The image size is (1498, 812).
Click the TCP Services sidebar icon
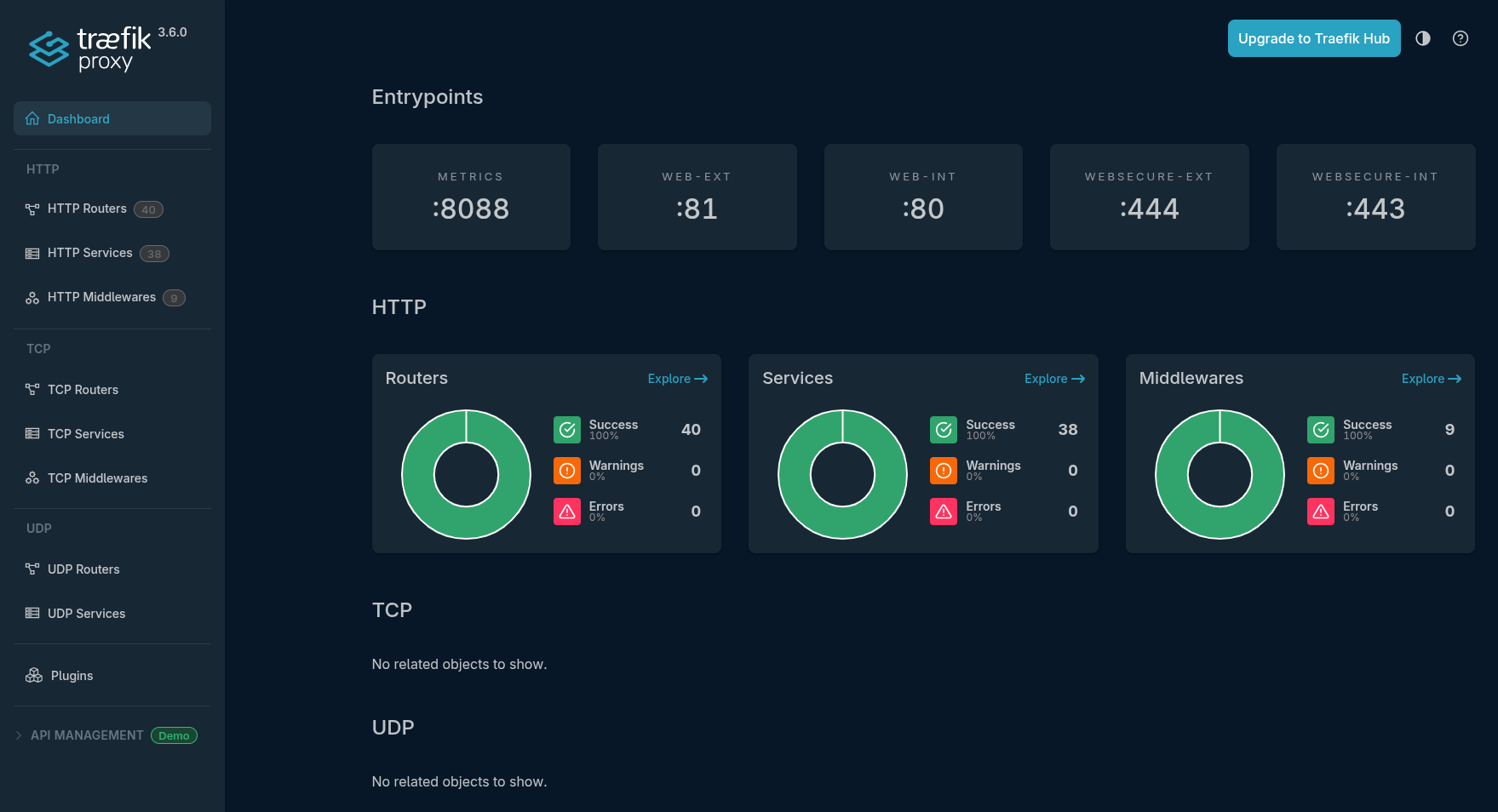pyautogui.click(x=32, y=434)
